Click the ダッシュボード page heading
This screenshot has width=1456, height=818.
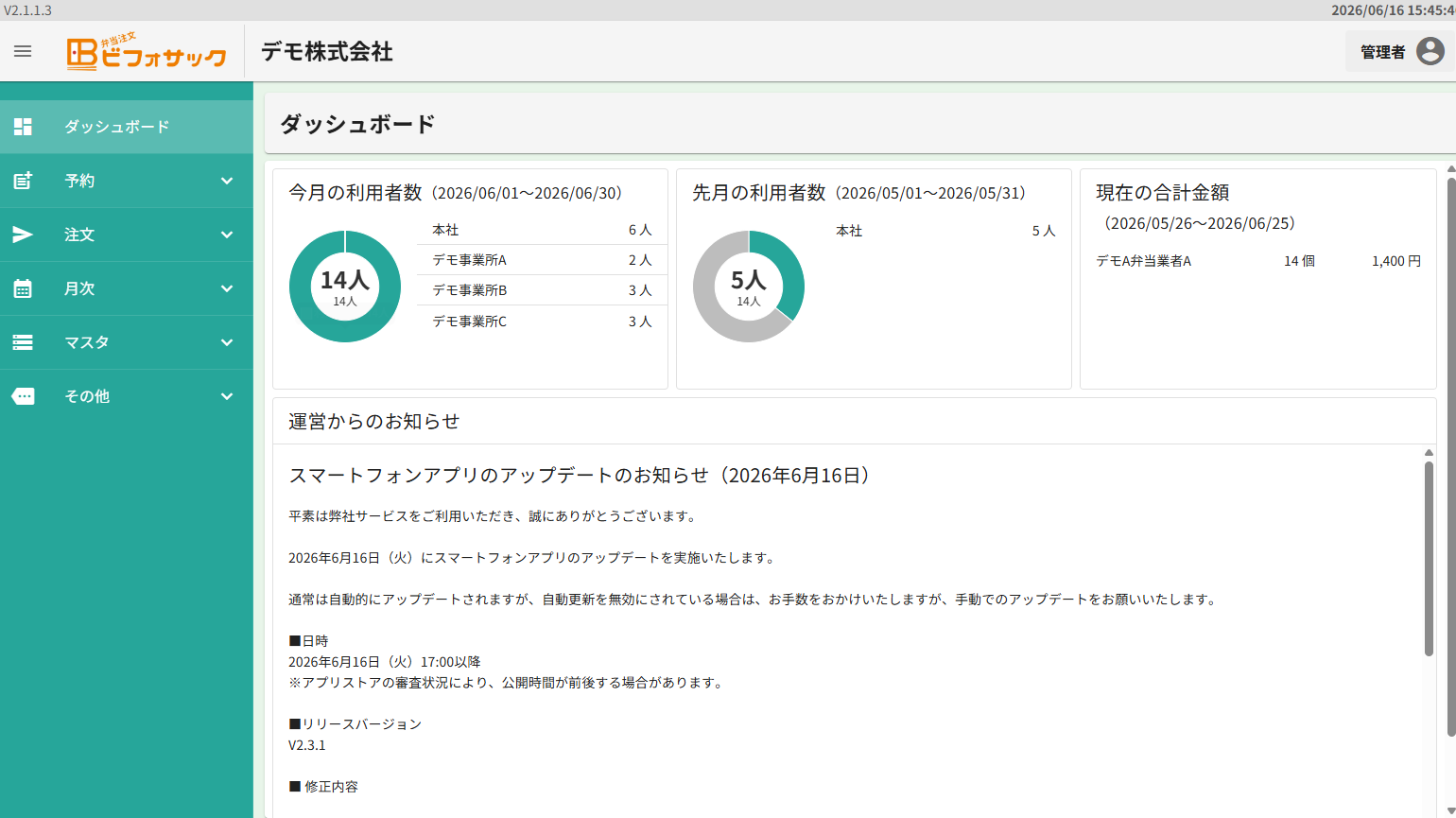(x=357, y=124)
